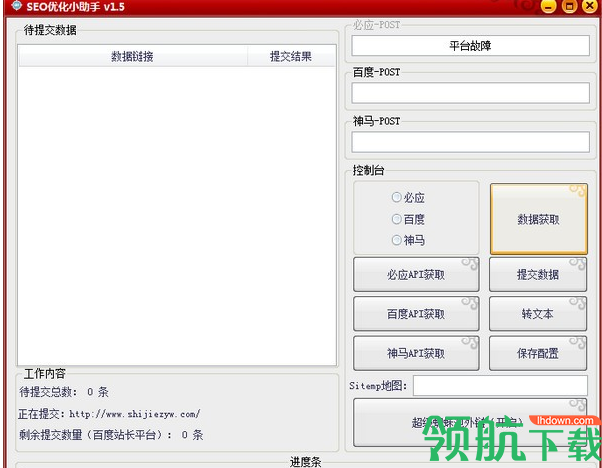Click the 转文本 button
Viewport: 602px width, 468px height.
[538, 314]
